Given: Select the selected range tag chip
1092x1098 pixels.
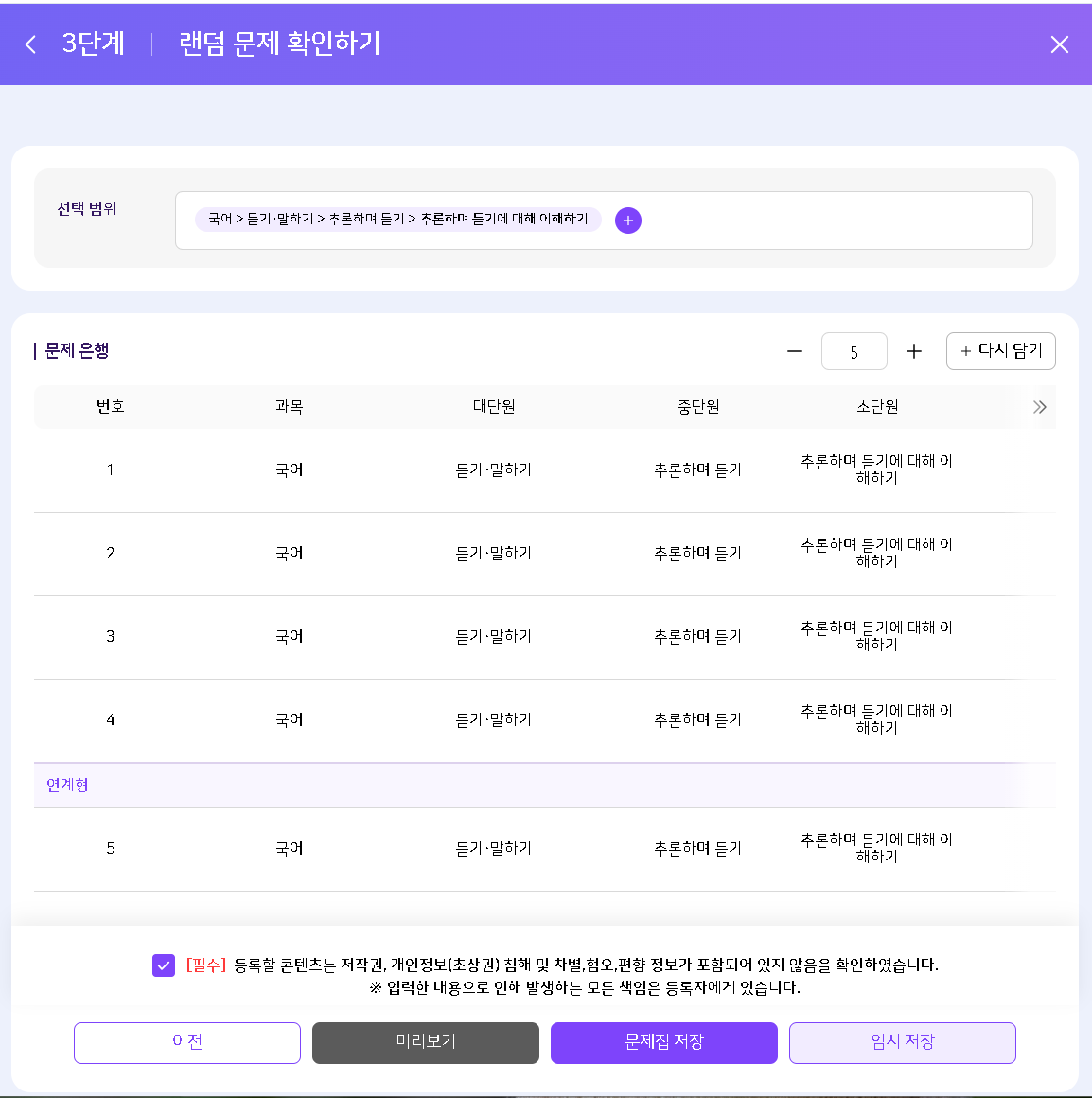Looking at the screenshot, I should coord(398,220).
